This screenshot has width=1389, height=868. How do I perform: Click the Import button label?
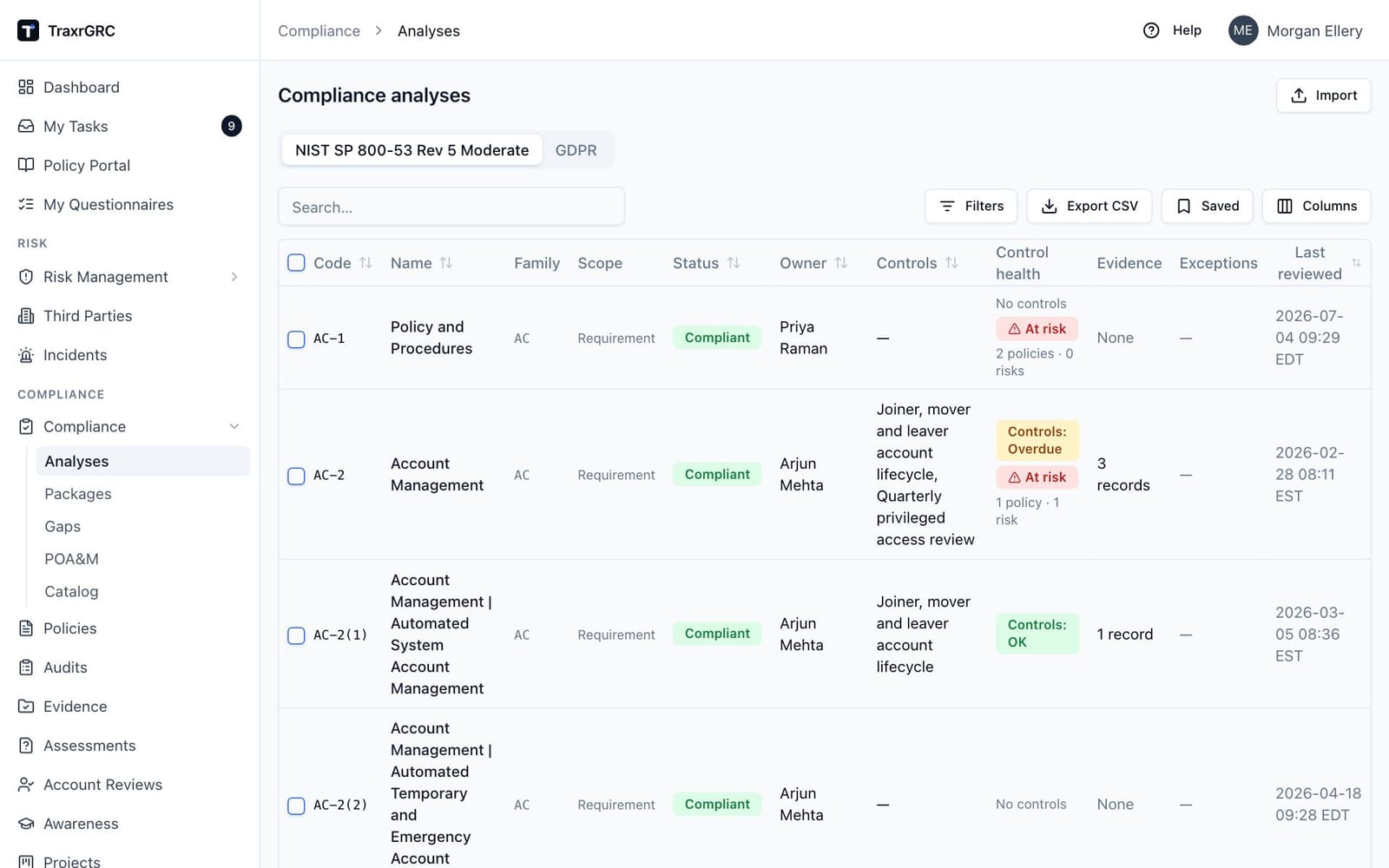click(1336, 95)
